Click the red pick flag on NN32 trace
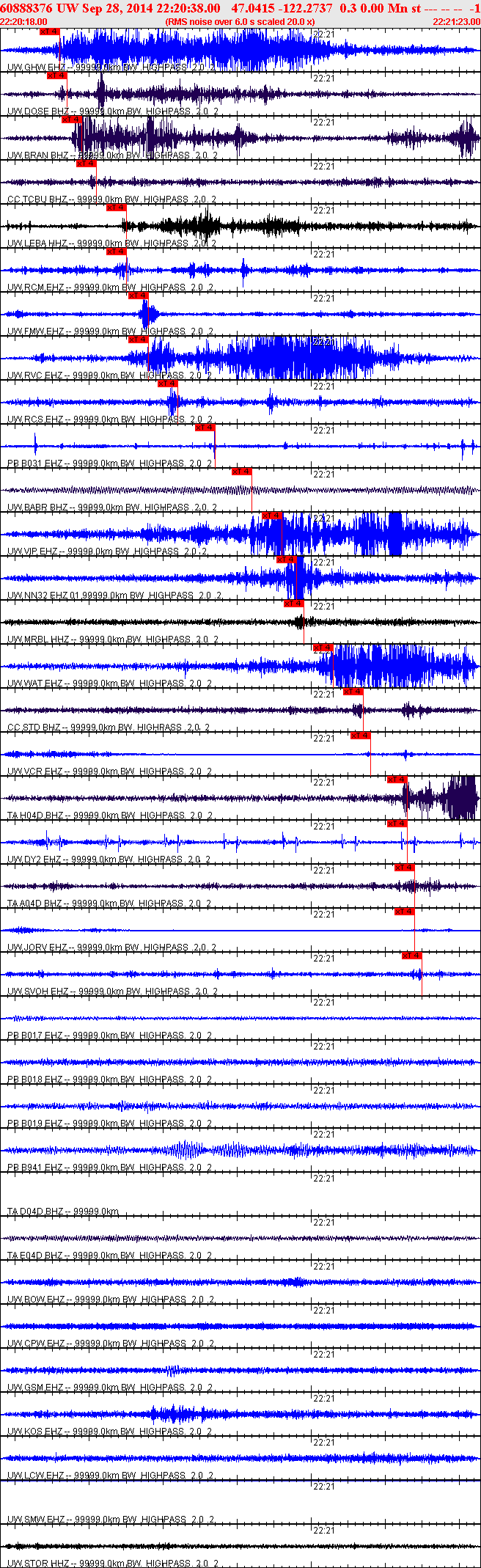This screenshot has height=1568, width=481. [x=287, y=560]
